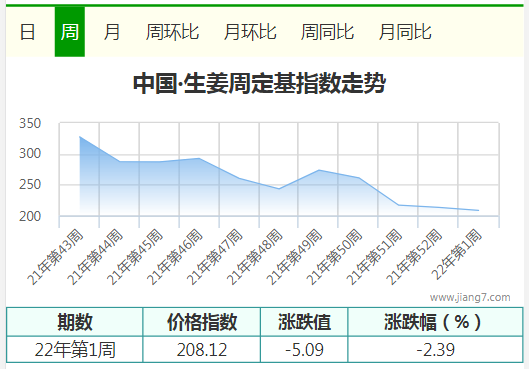
Task: Switch to the 日 daily tab
Action: pyautogui.click(x=27, y=32)
